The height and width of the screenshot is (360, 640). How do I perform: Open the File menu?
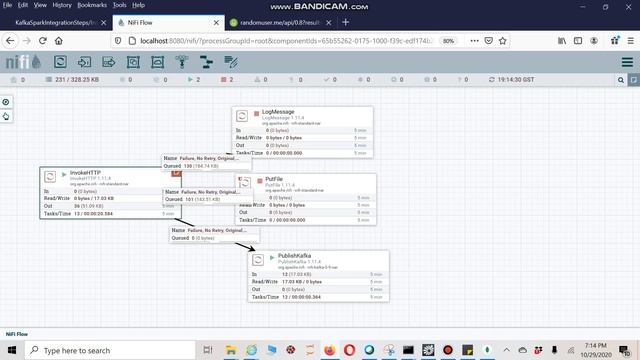pos(7,5)
